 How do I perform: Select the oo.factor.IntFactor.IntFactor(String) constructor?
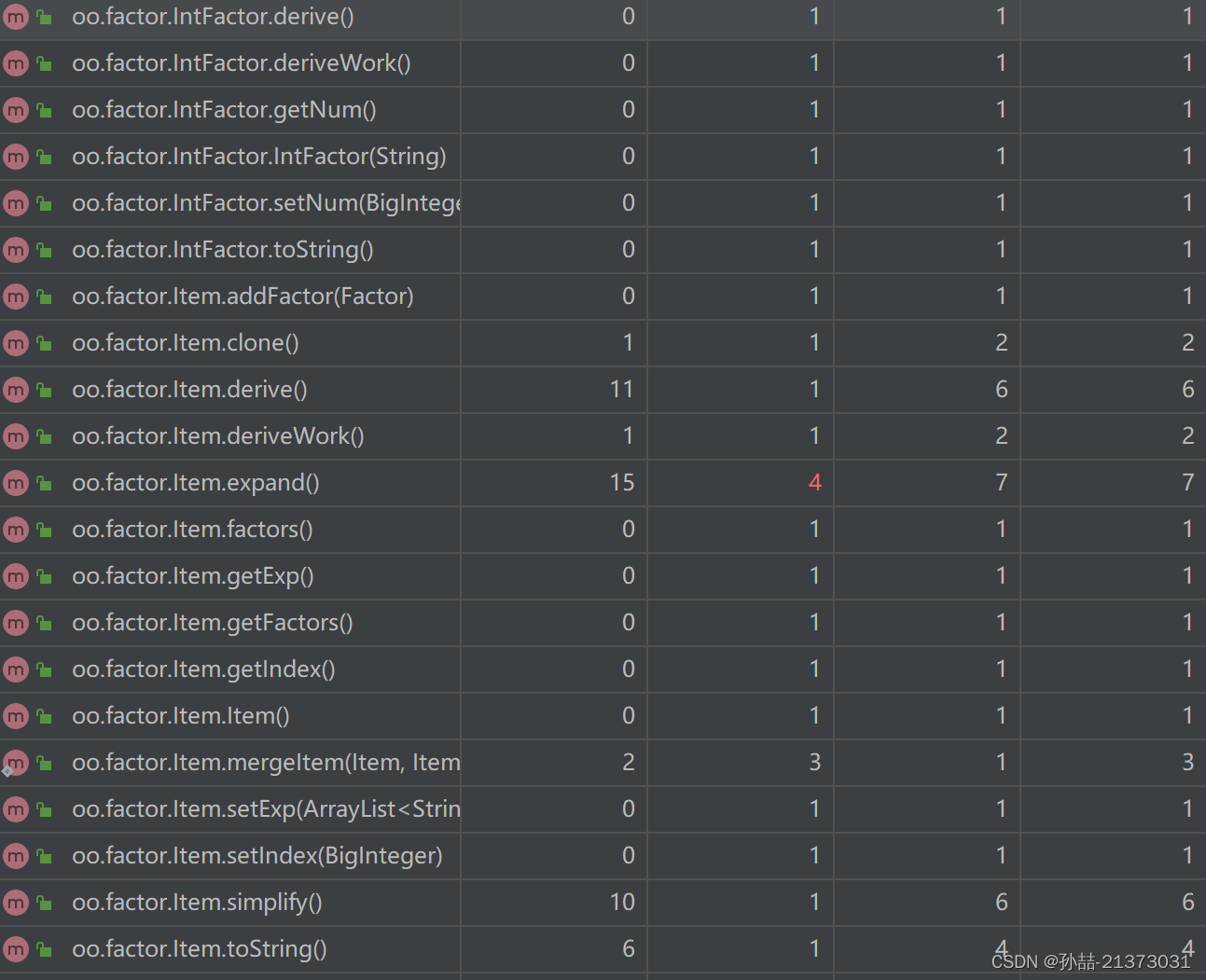259,157
